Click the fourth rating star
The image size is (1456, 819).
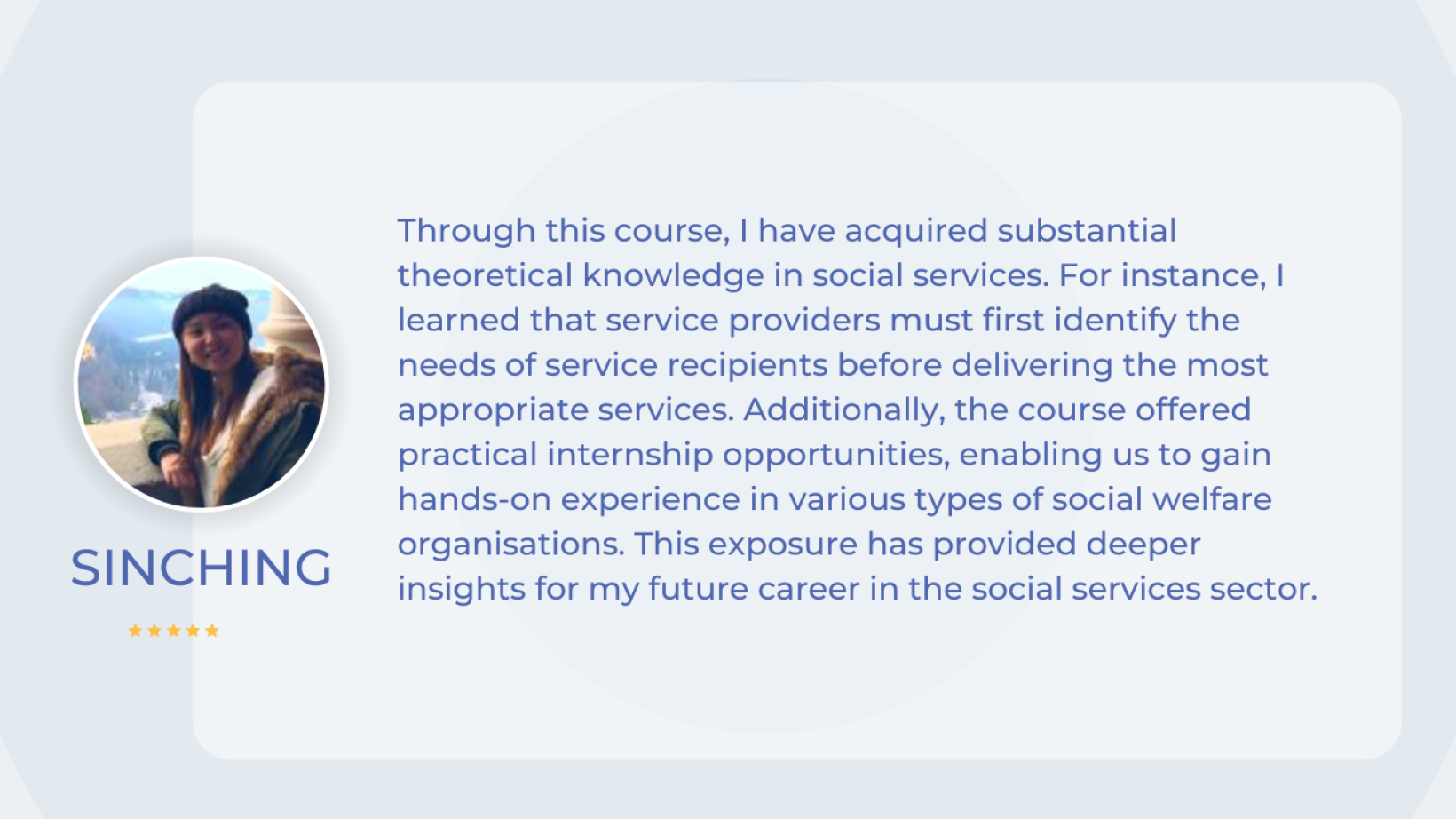(193, 631)
